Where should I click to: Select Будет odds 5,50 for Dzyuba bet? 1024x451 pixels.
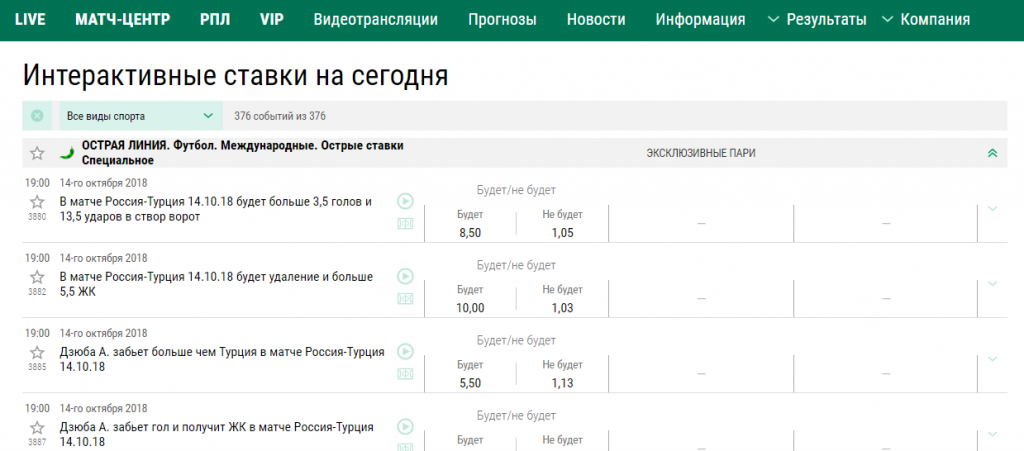(x=470, y=383)
